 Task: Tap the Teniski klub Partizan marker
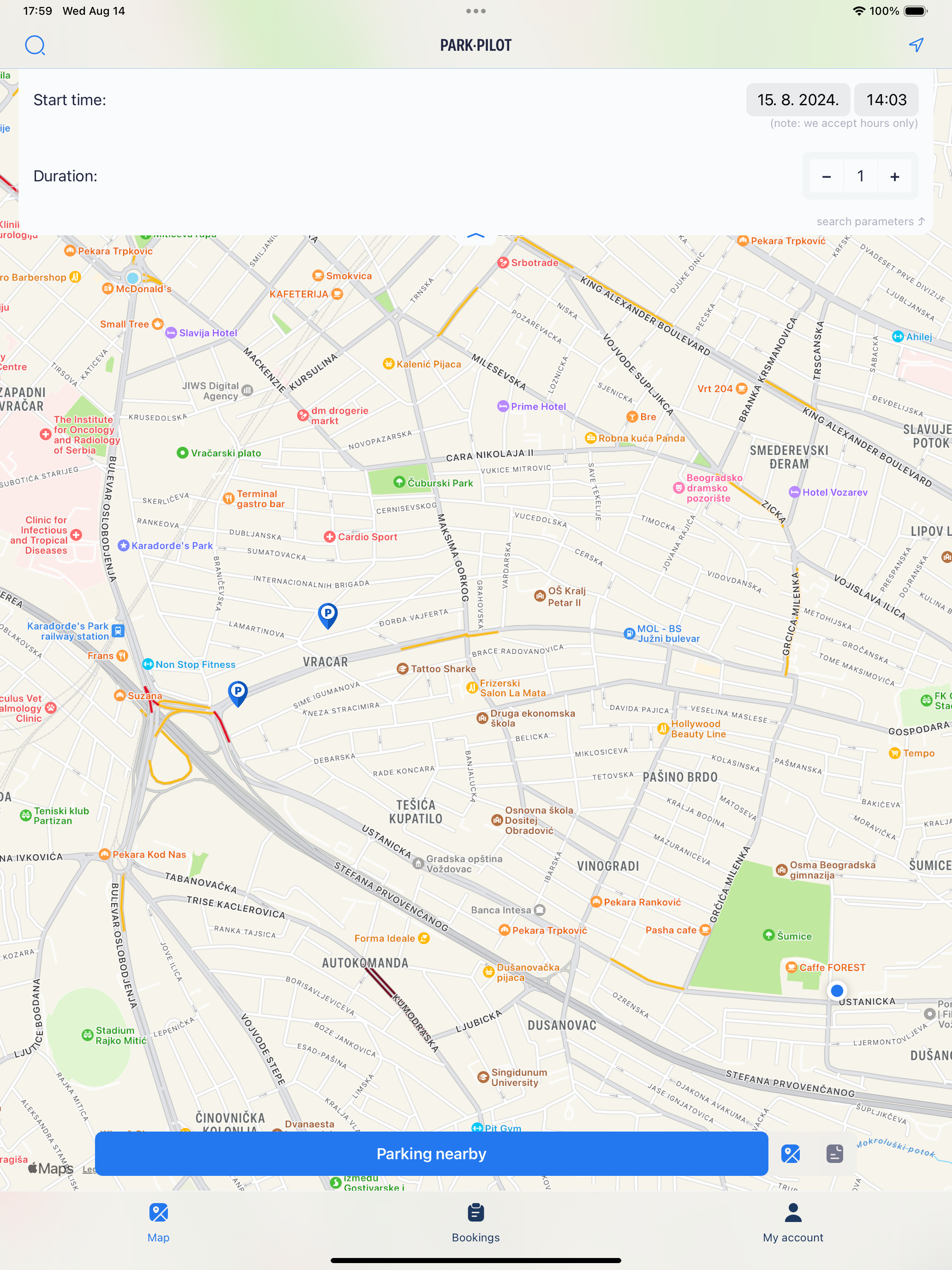[x=26, y=815]
